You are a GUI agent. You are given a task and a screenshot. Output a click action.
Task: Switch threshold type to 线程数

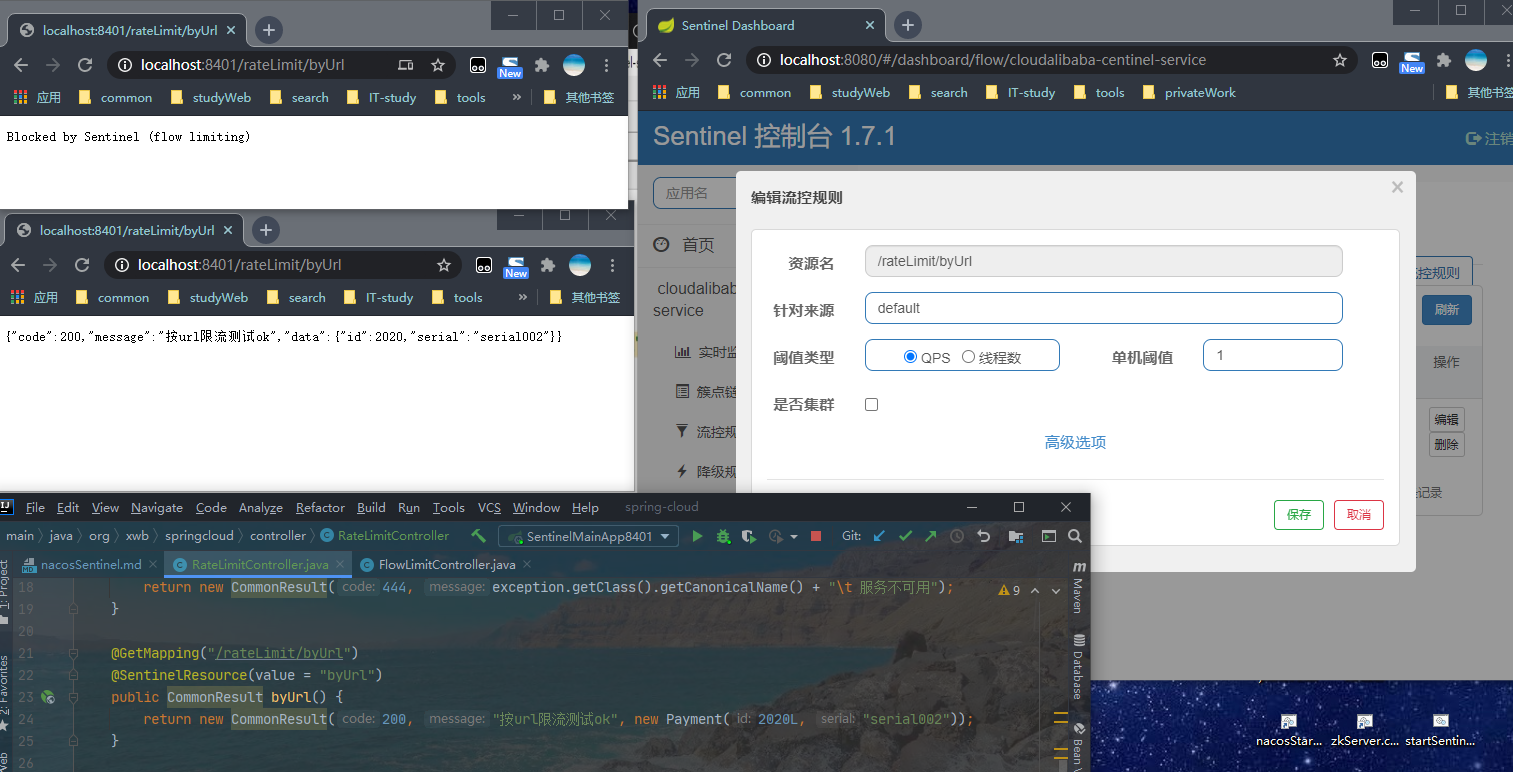point(967,355)
